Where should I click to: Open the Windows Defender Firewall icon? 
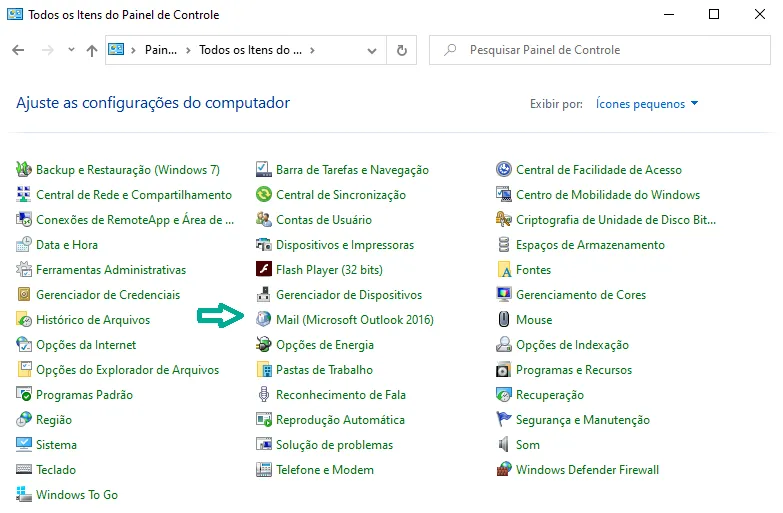pos(504,469)
